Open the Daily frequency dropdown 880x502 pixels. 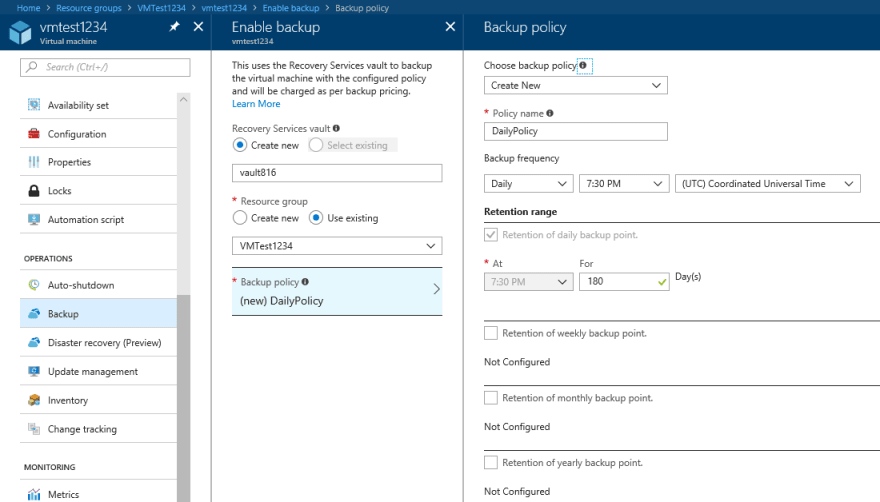click(x=528, y=184)
